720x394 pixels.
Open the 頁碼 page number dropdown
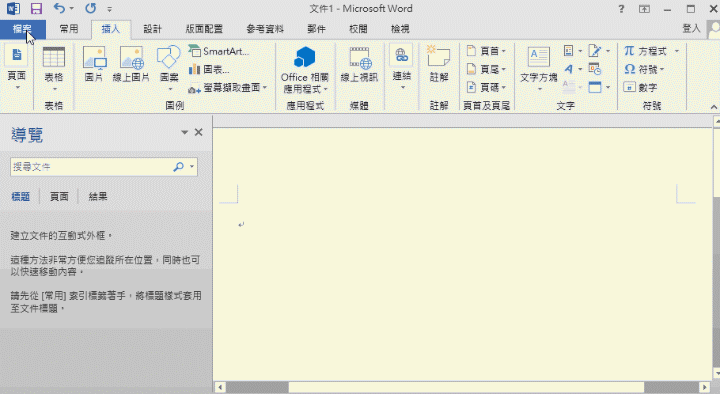pos(486,87)
